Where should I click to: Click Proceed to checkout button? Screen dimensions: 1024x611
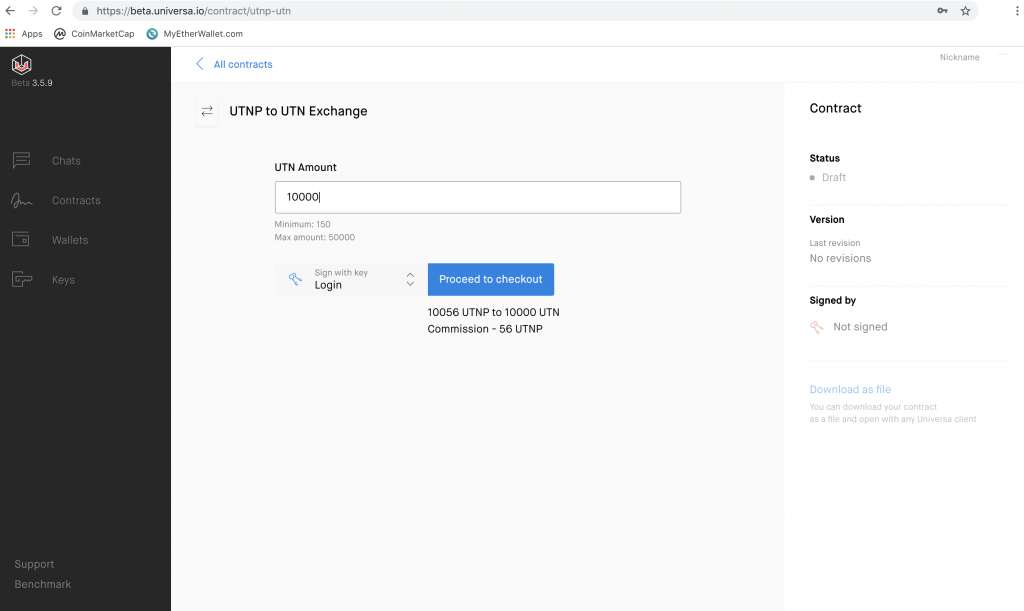[x=490, y=279]
